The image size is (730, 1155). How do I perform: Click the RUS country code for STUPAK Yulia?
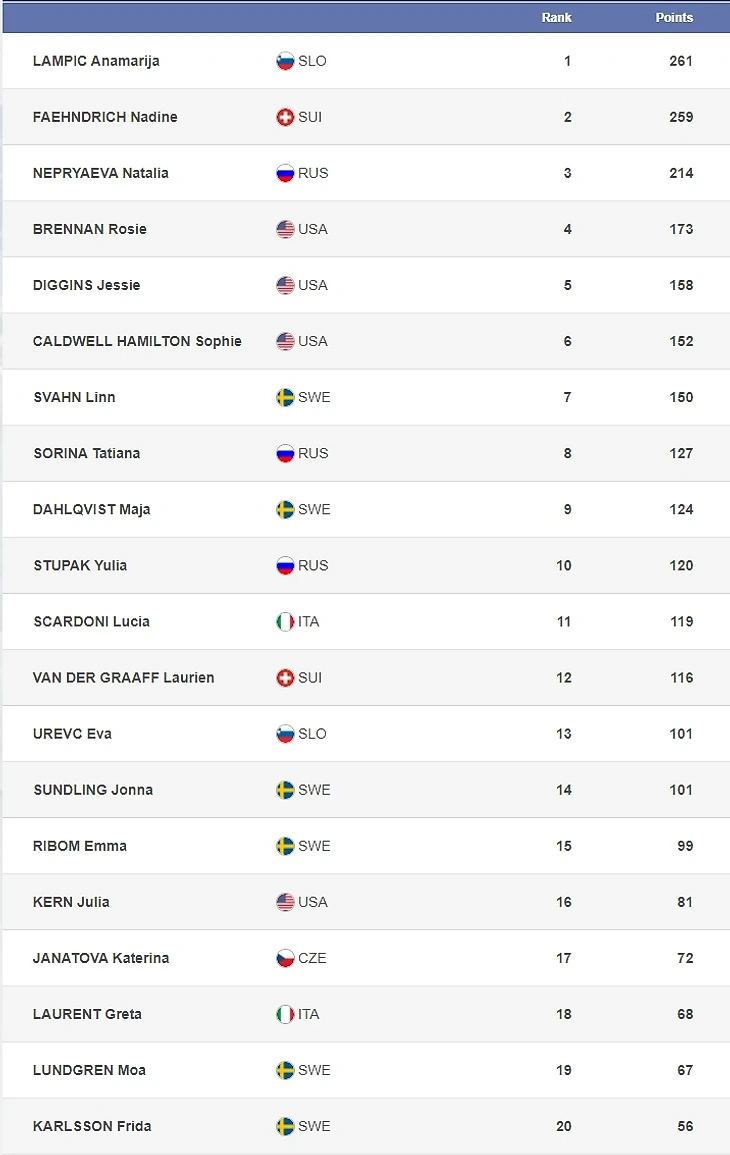313,565
